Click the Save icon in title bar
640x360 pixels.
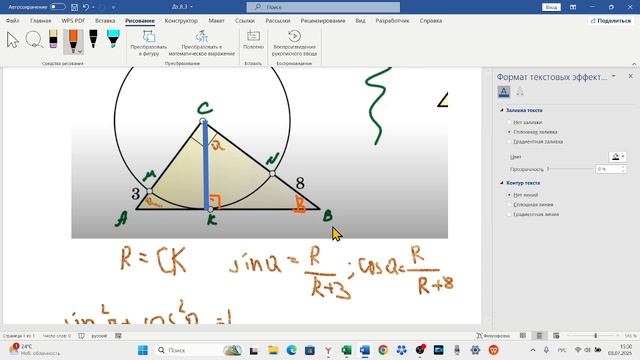(74, 7)
